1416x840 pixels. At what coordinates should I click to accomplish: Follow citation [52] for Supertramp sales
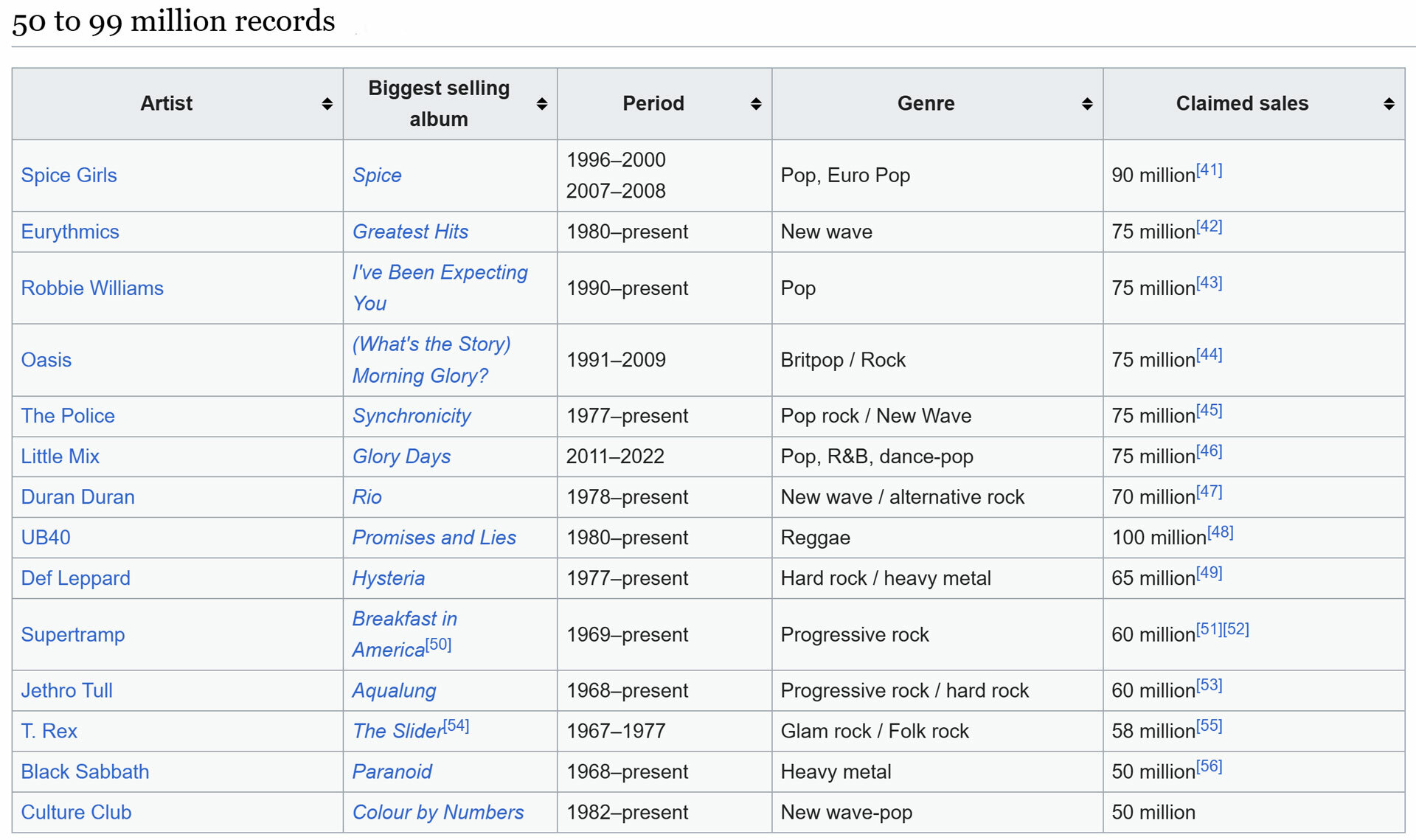(x=1236, y=630)
